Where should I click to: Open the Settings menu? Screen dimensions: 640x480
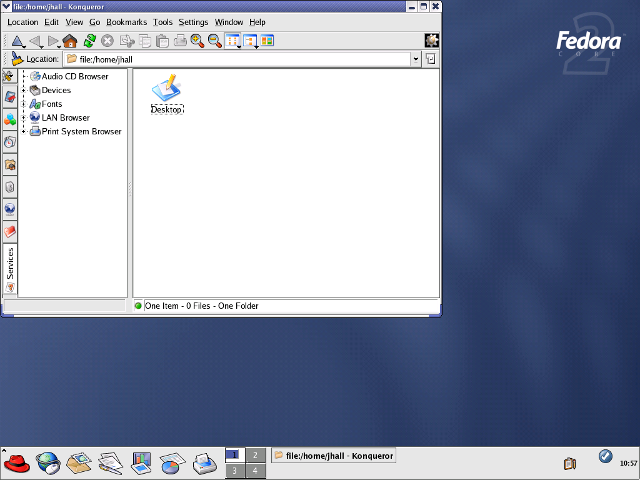pyautogui.click(x=193, y=22)
